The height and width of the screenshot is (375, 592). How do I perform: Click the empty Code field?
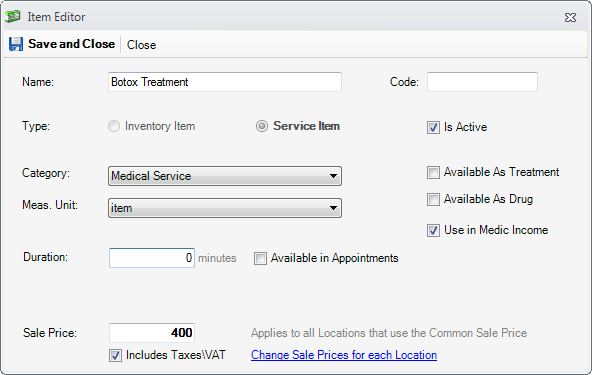coord(482,82)
